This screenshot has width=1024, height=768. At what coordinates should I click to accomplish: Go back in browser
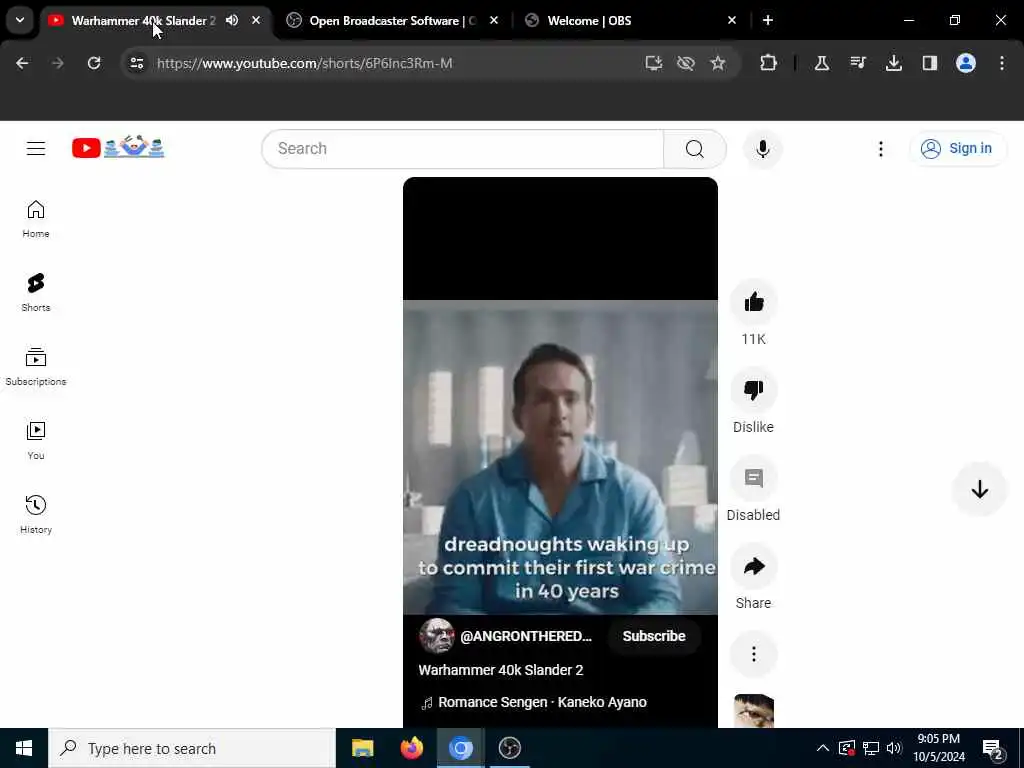coord(22,63)
